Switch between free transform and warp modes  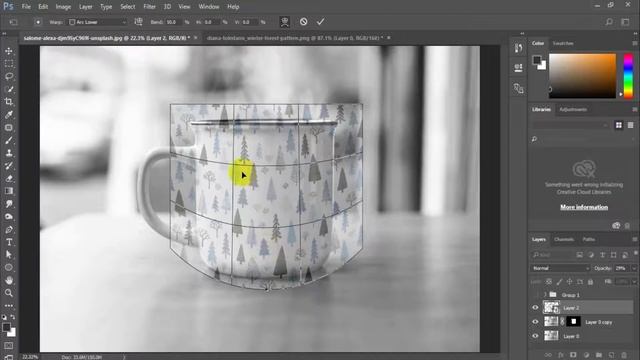[x=284, y=22]
